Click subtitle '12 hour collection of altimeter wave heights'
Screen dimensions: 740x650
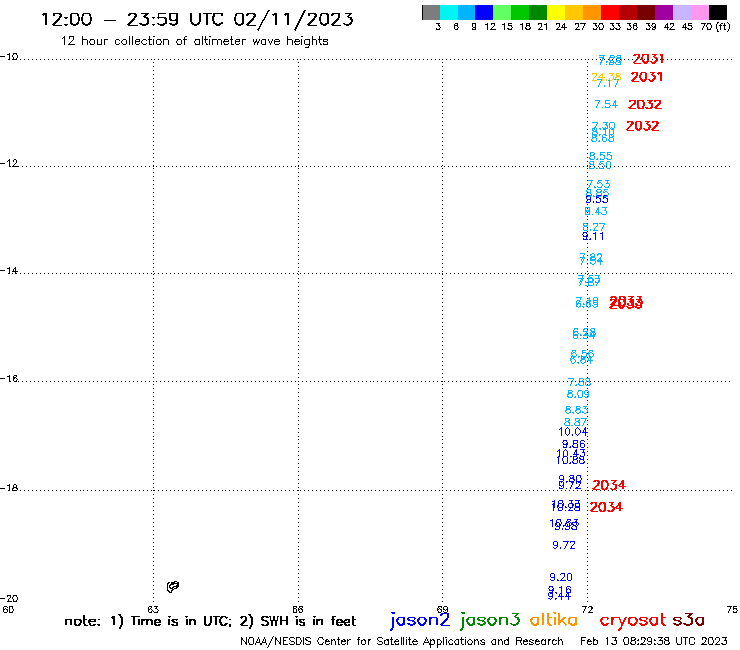[194, 41]
